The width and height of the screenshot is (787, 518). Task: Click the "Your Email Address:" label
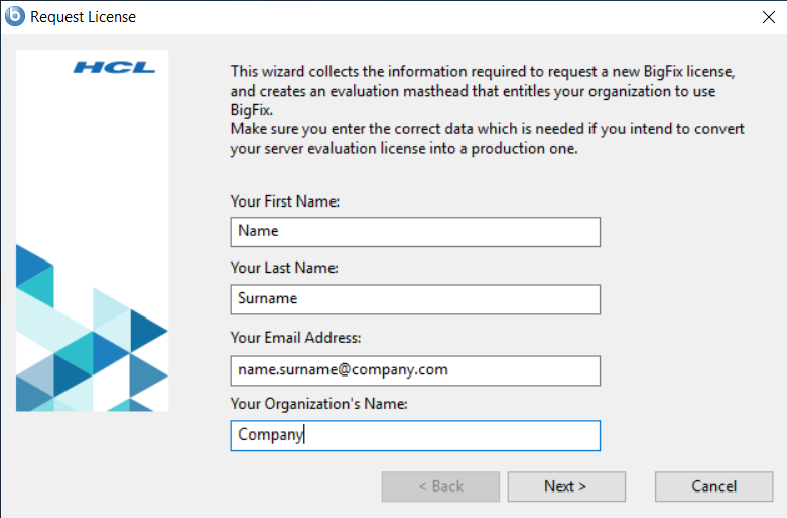click(295, 338)
